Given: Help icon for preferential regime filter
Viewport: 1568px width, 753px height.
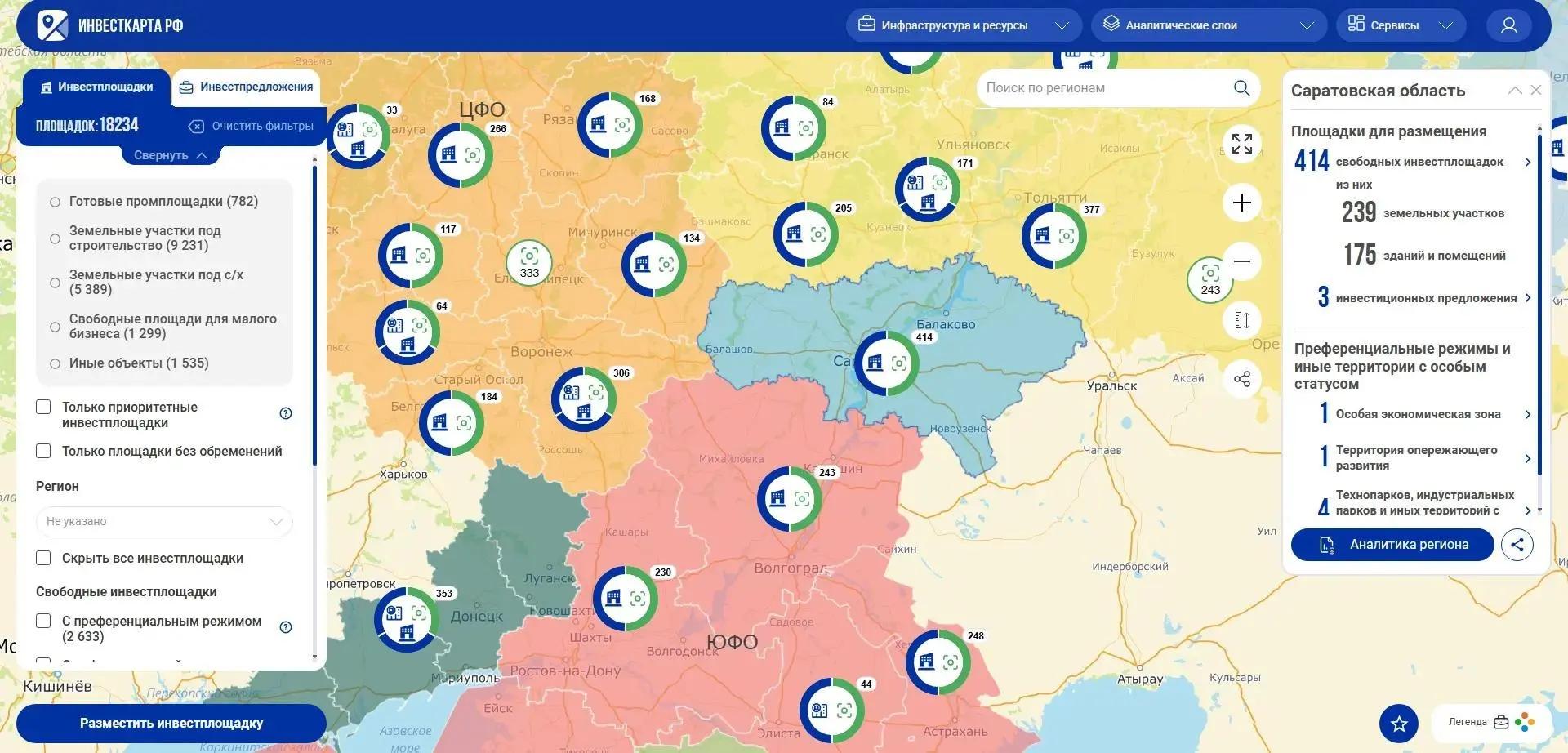Looking at the screenshot, I should [286, 627].
